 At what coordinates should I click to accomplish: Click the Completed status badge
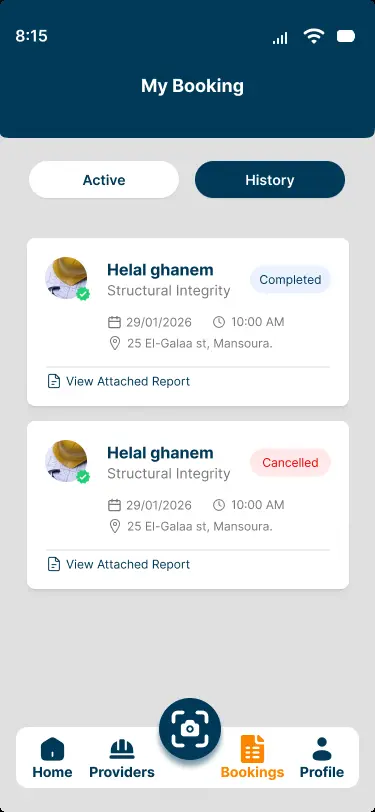[290, 280]
